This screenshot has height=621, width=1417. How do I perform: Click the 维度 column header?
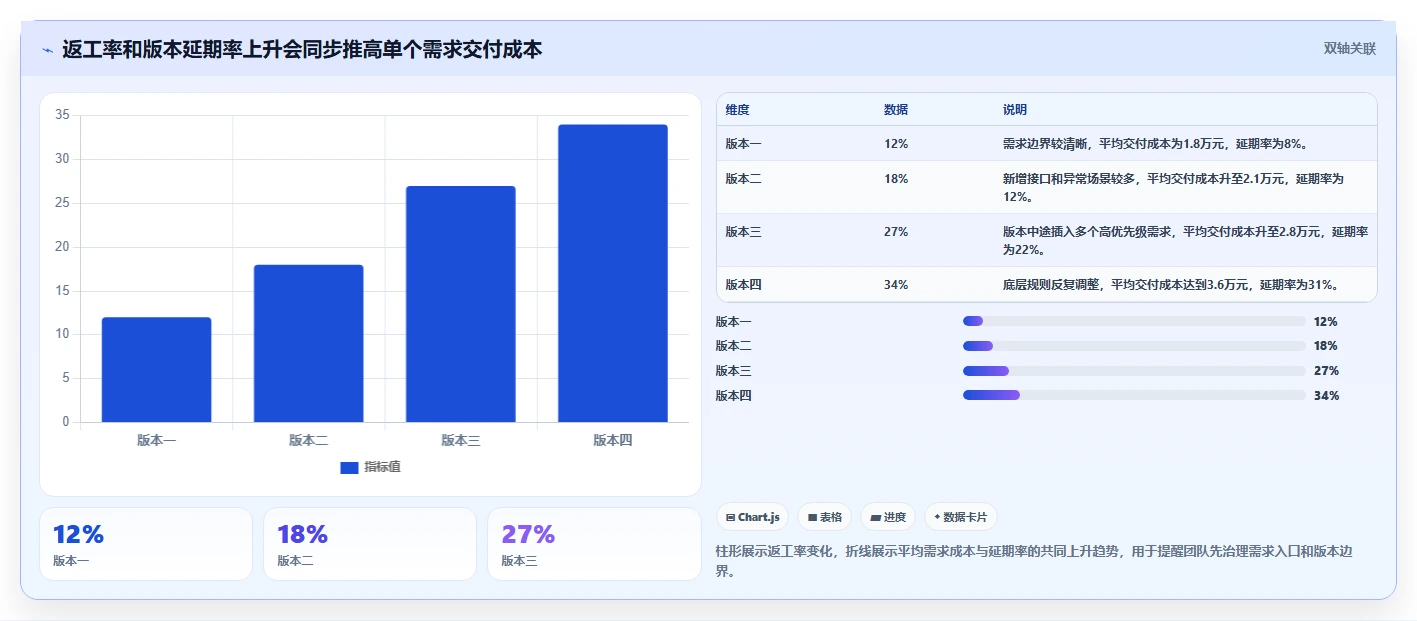pos(738,110)
